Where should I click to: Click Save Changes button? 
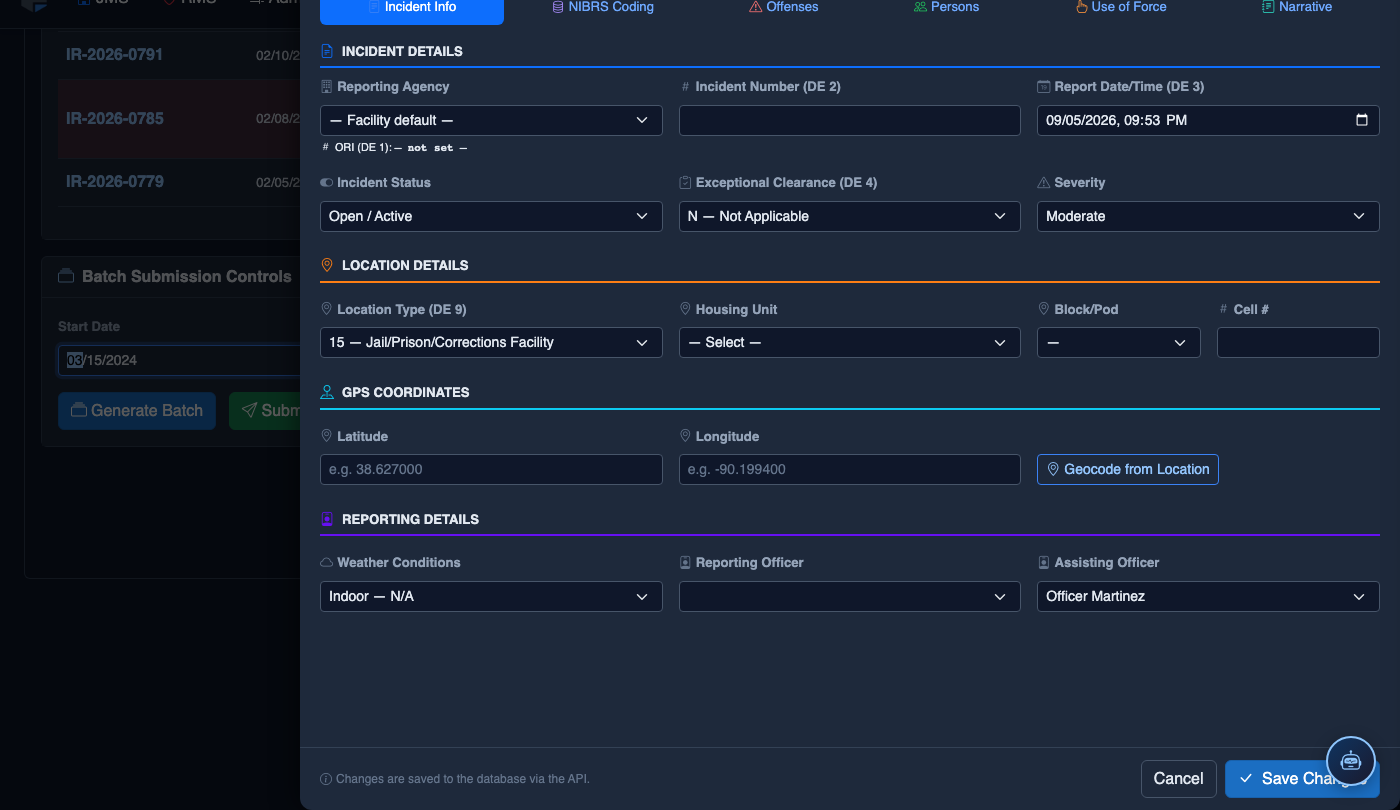pyautogui.click(x=1302, y=779)
